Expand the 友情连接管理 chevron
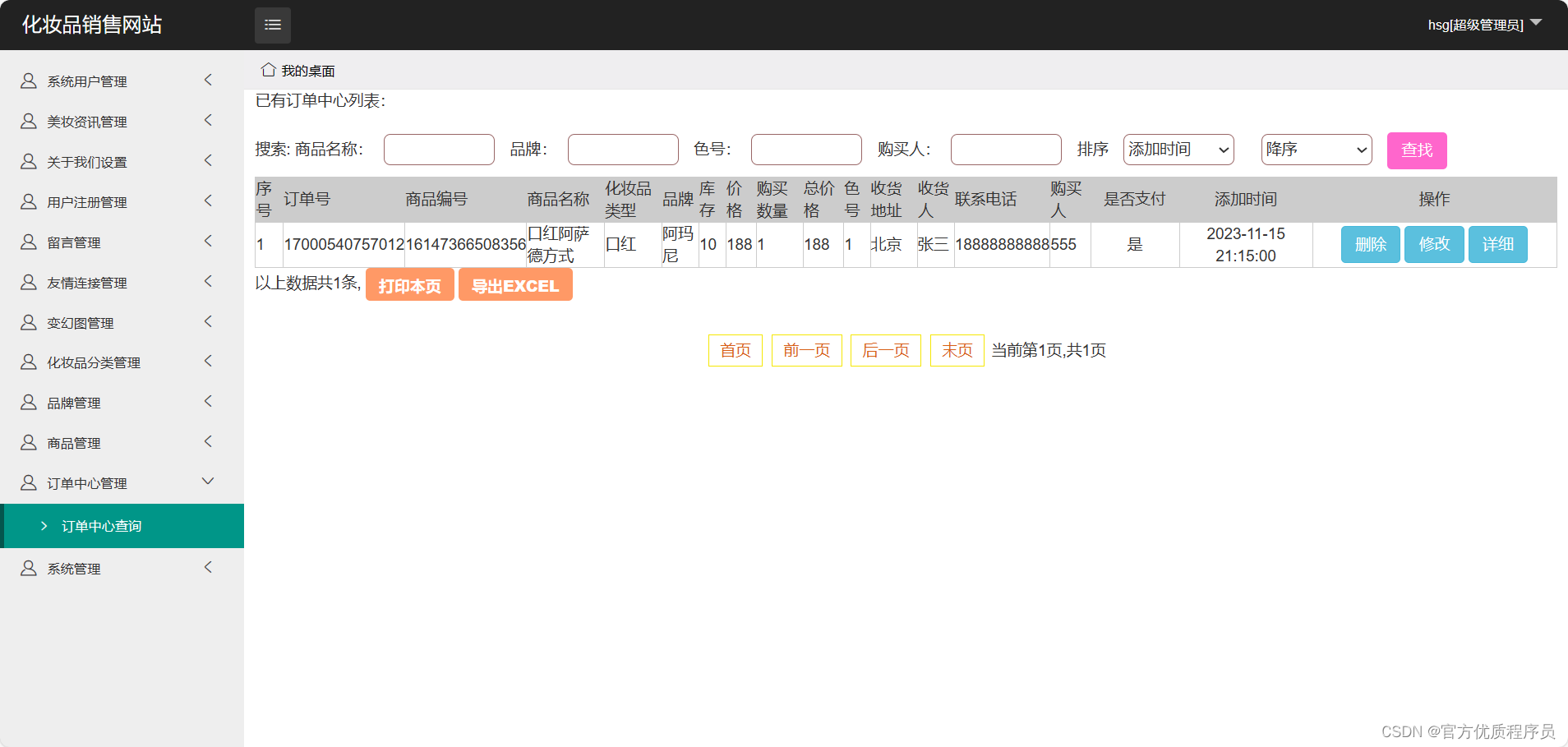1568x747 pixels. click(208, 281)
